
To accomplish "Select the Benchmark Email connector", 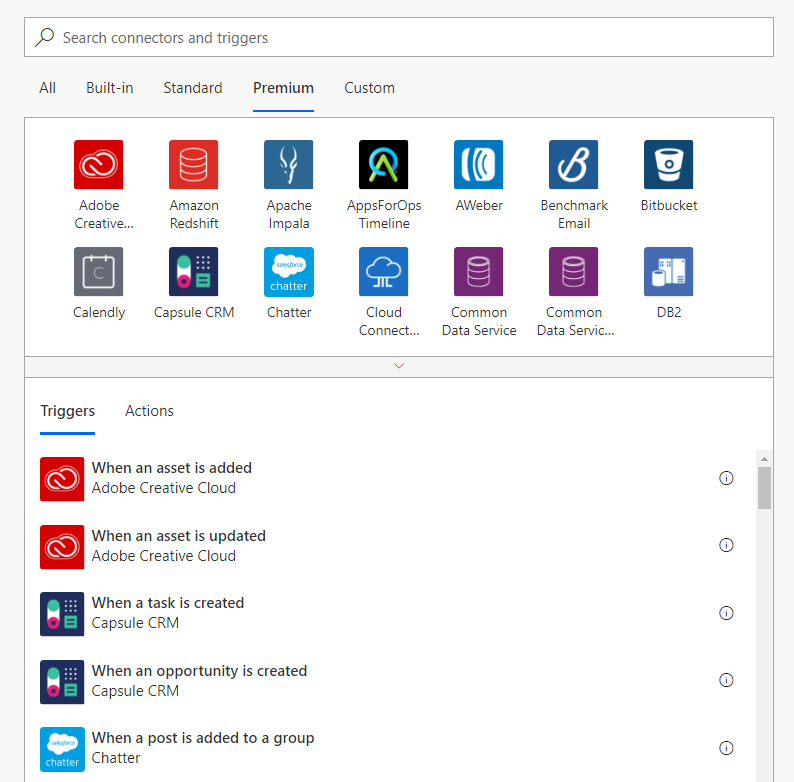I will (x=573, y=165).
